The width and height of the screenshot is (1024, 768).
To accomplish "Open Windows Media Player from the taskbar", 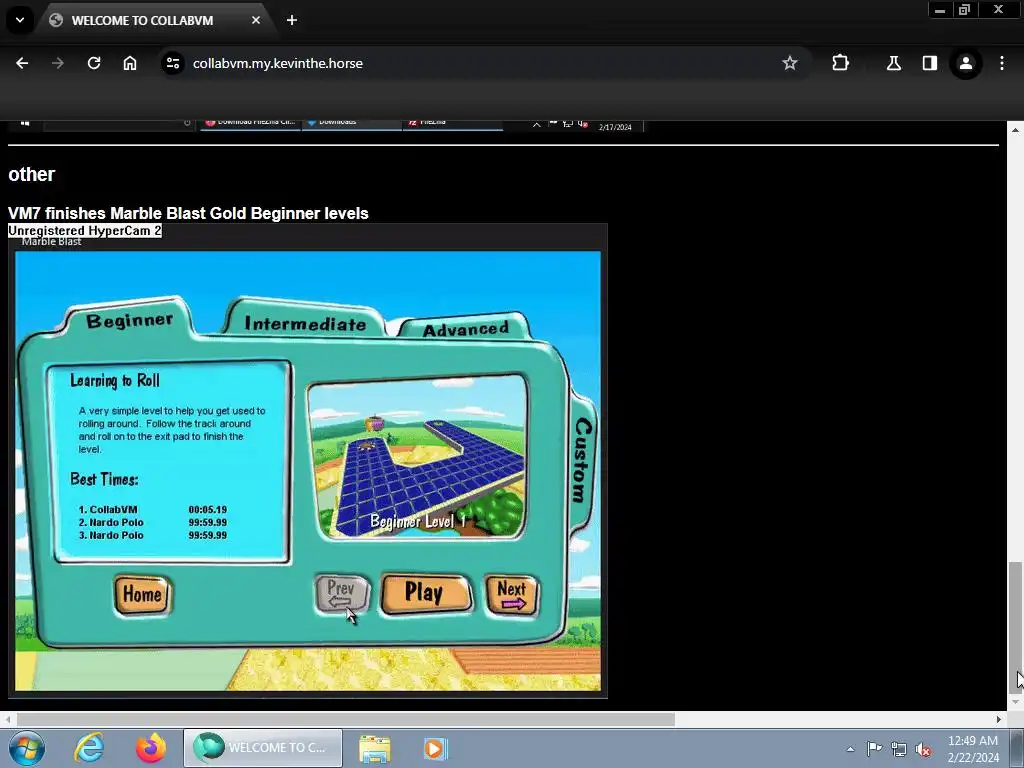I will (435, 748).
